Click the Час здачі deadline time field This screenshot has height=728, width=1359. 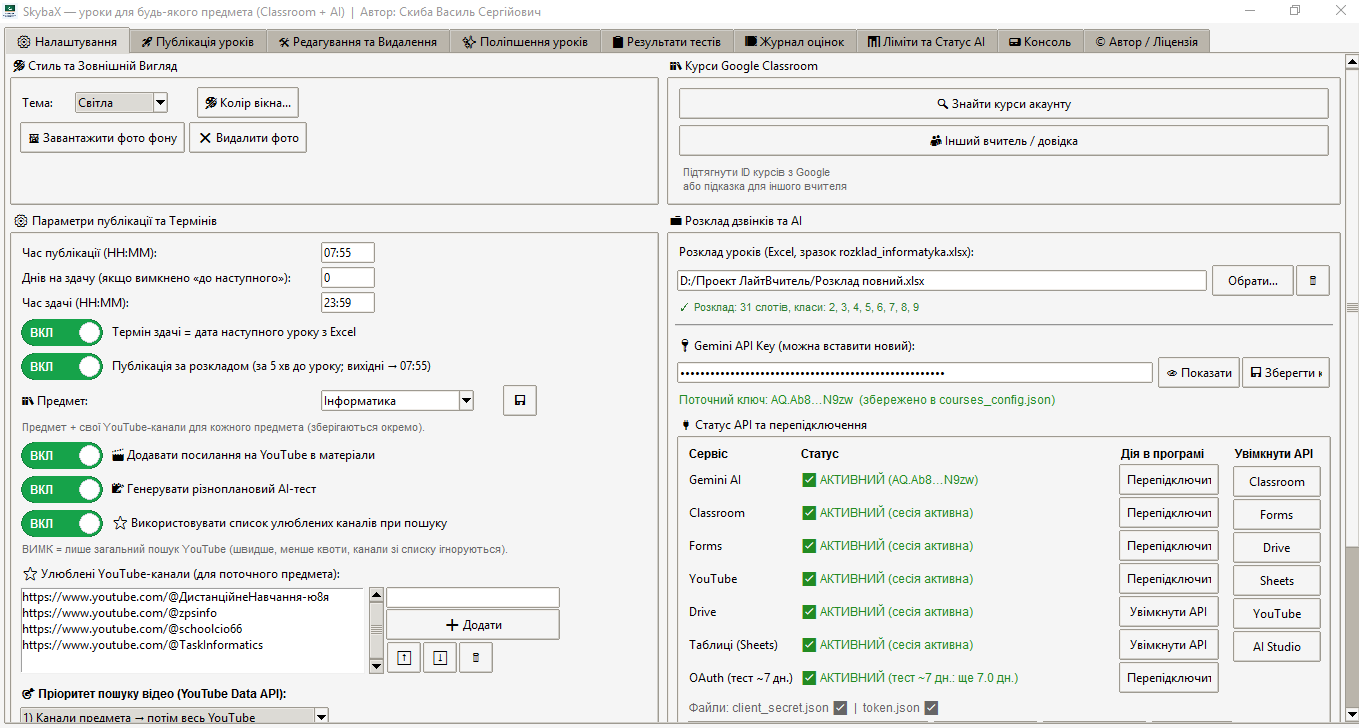(348, 303)
